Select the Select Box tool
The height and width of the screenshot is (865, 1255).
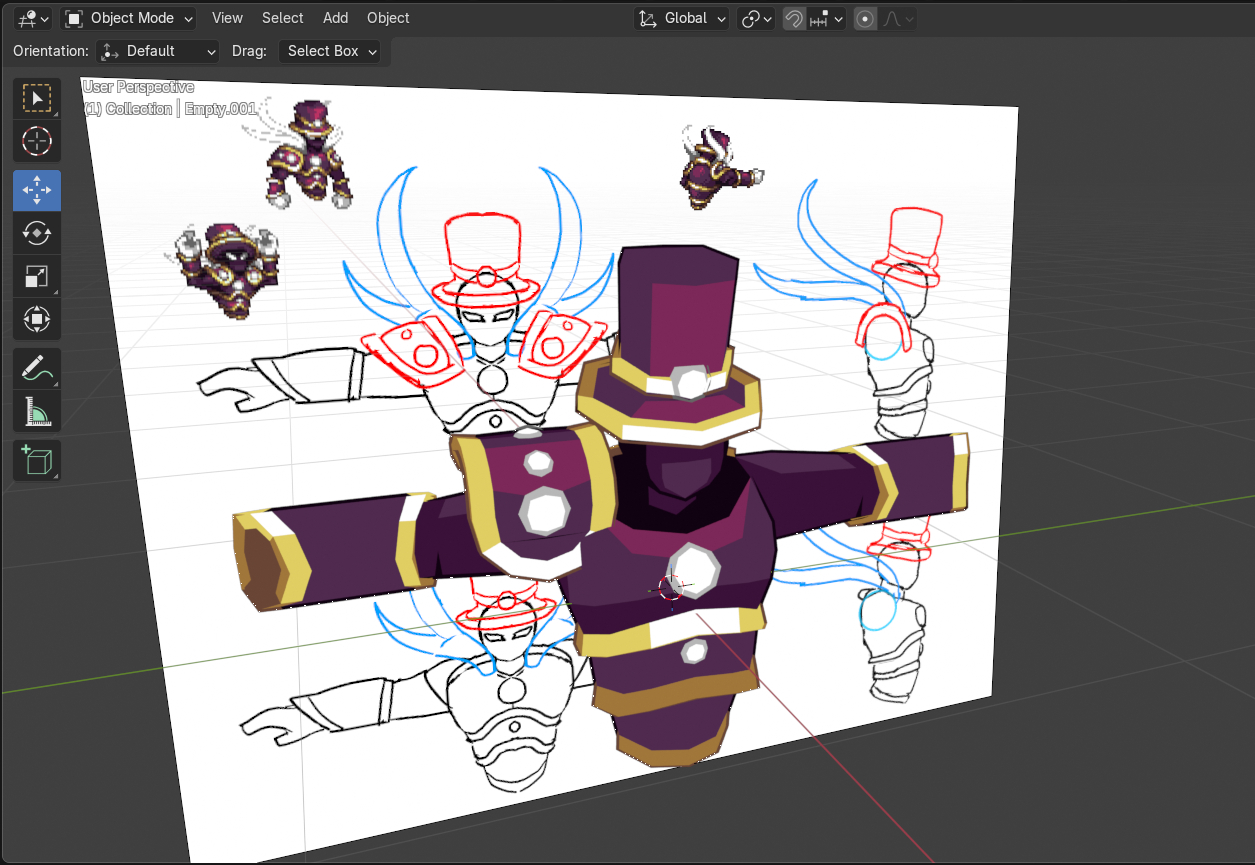pyautogui.click(x=37, y=98)
